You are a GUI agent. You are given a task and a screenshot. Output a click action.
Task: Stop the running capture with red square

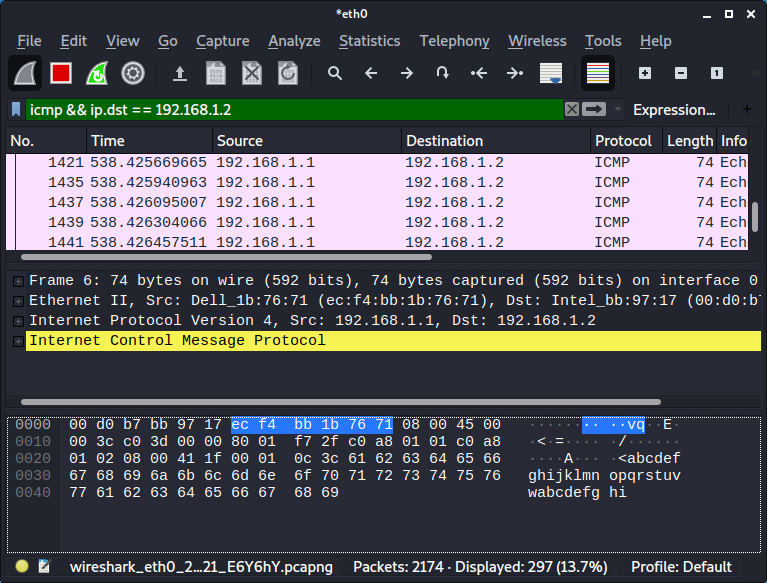(x=61, y=73)
